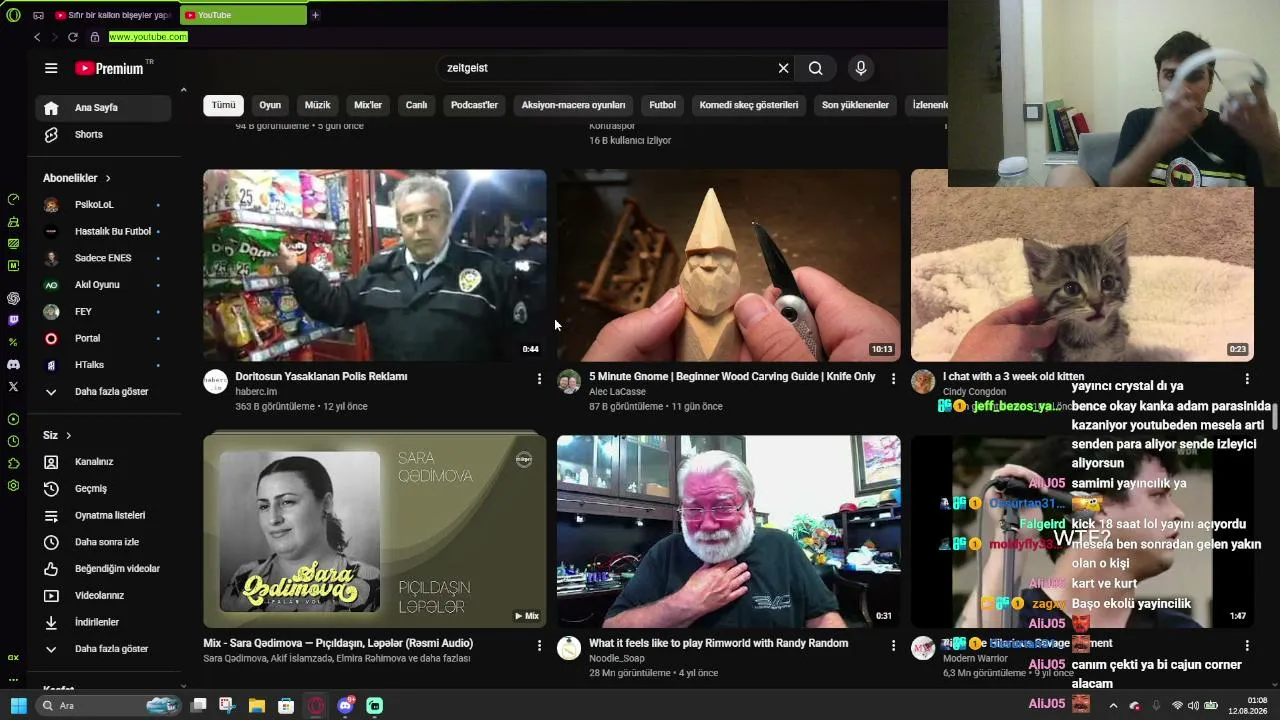Open HTalks subscription channel
Image resolution: width=1280 pixels, height=720 pixels.
(x=103, y=365)
